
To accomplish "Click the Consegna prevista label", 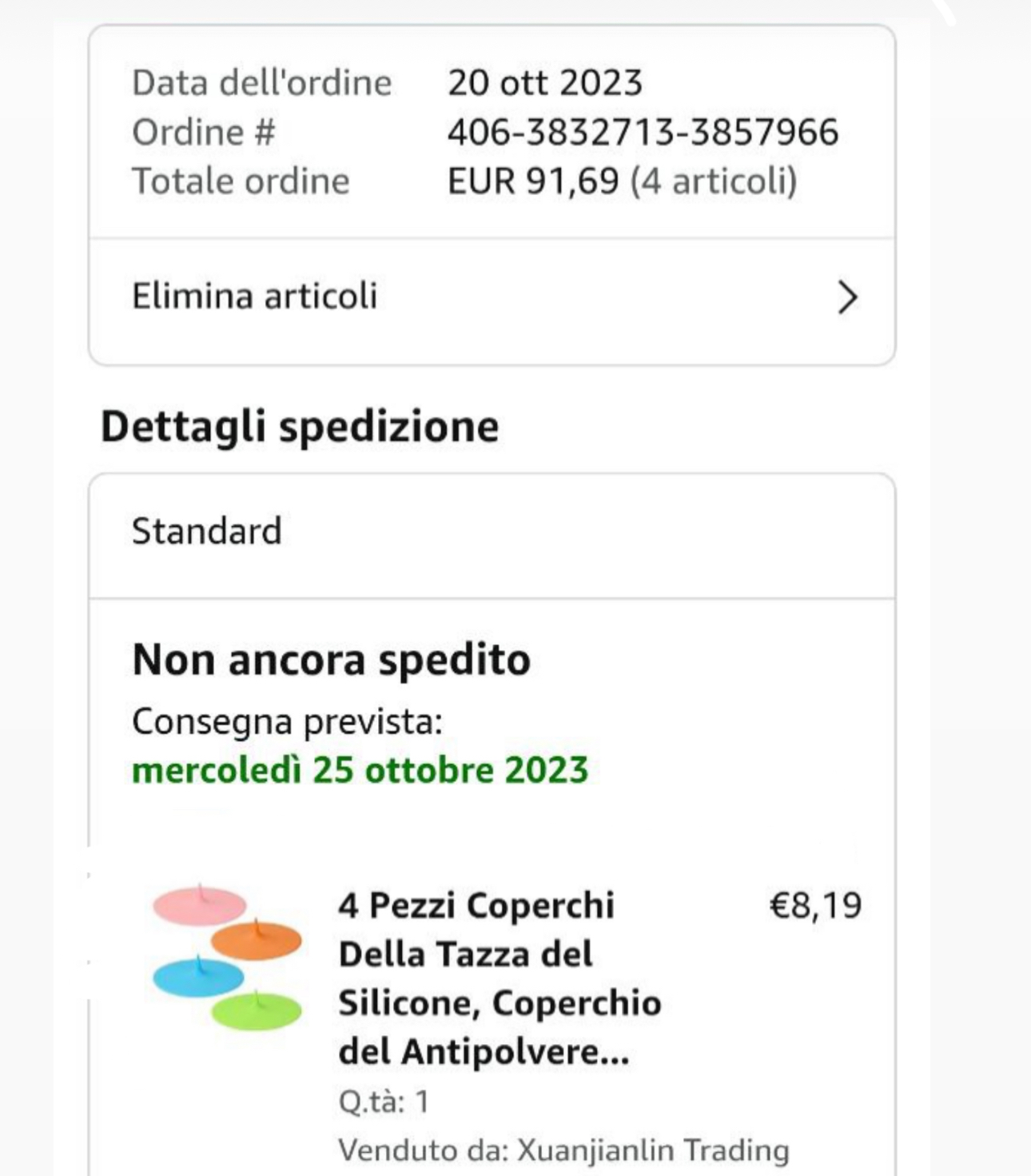I will [x=287, y=721].
